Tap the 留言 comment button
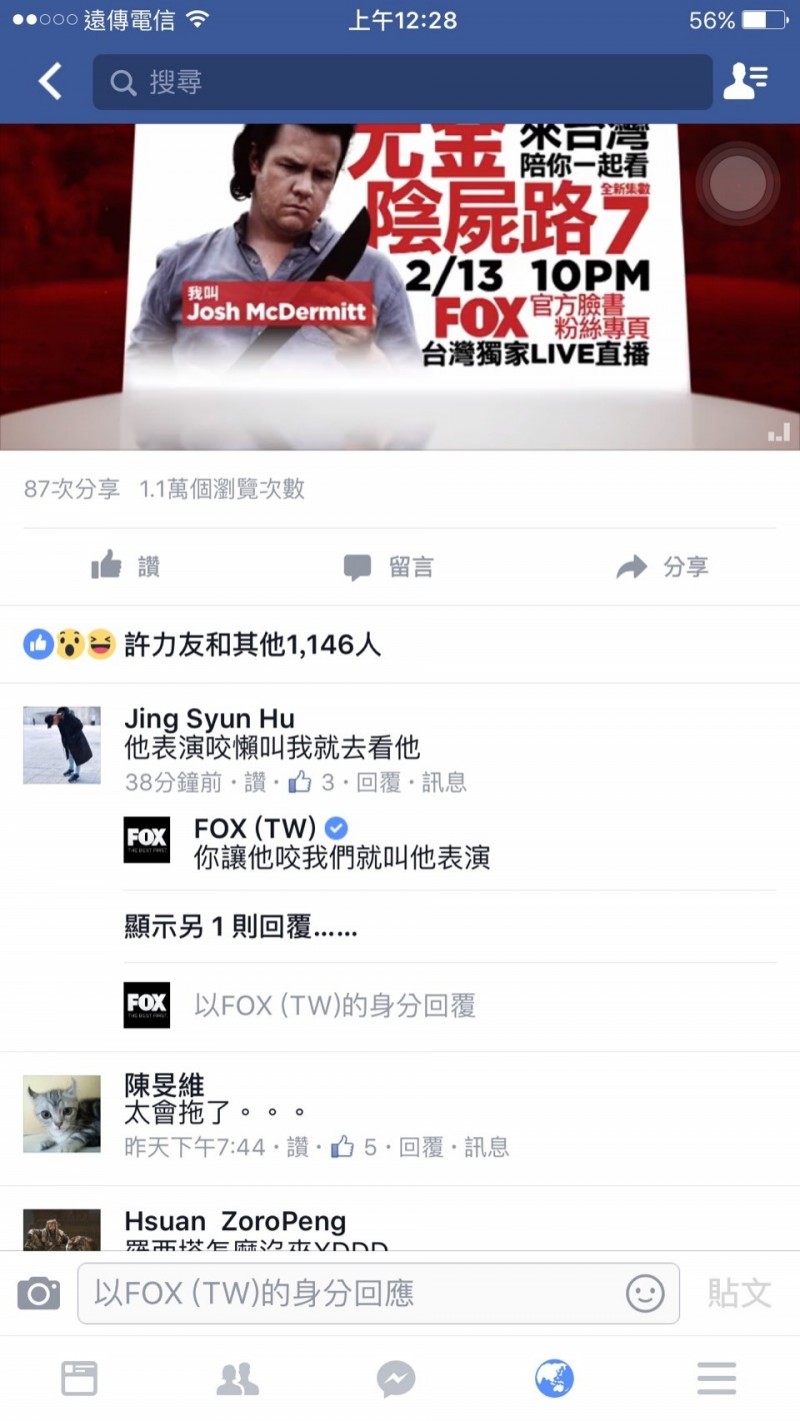Viewport: 800px width, 1421px height. [x=388, y=567]
